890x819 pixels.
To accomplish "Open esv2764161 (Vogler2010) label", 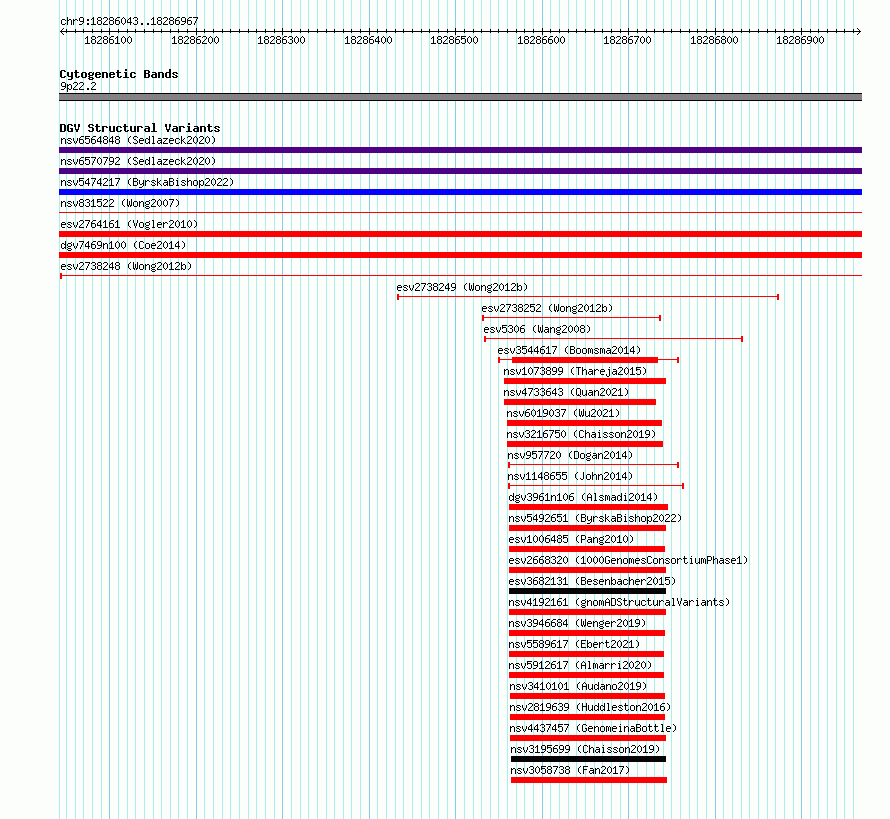I will pyautogui.click(x=129, y=224).
